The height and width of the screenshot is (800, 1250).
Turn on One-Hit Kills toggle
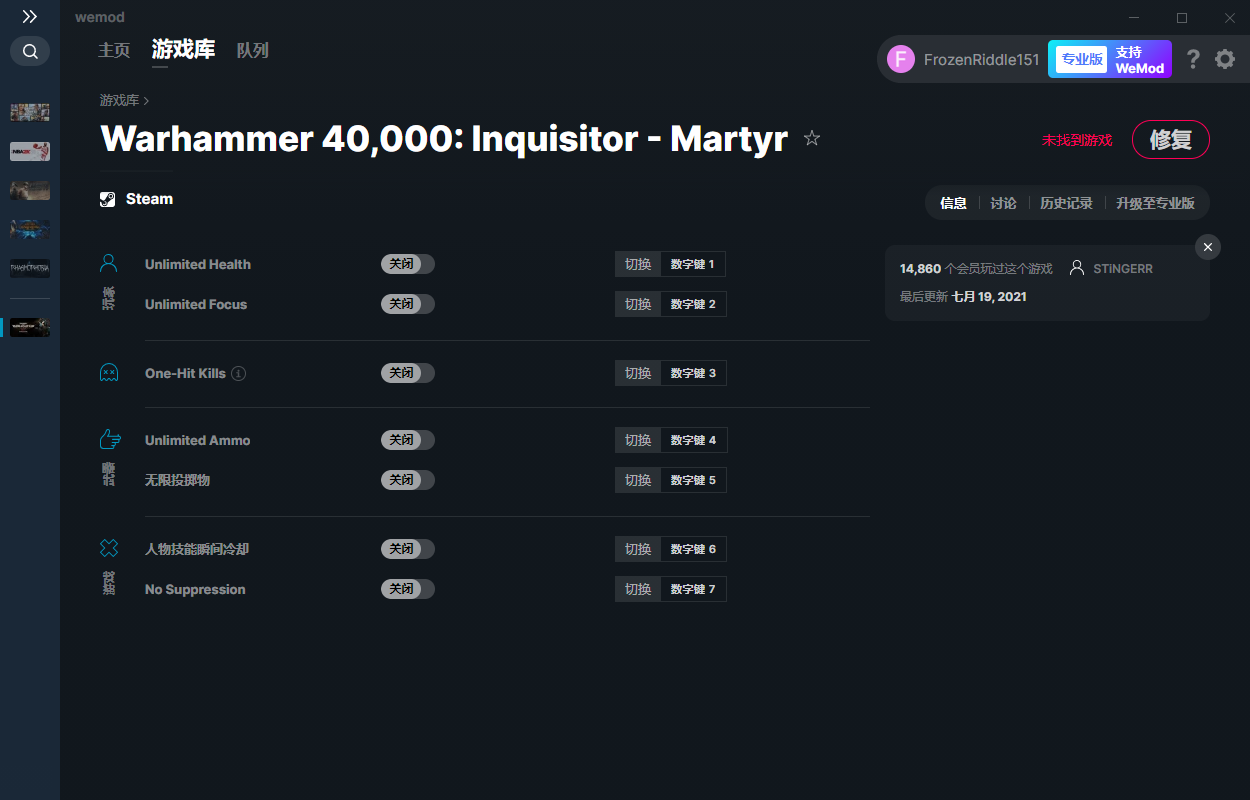(x=408, y=373)
